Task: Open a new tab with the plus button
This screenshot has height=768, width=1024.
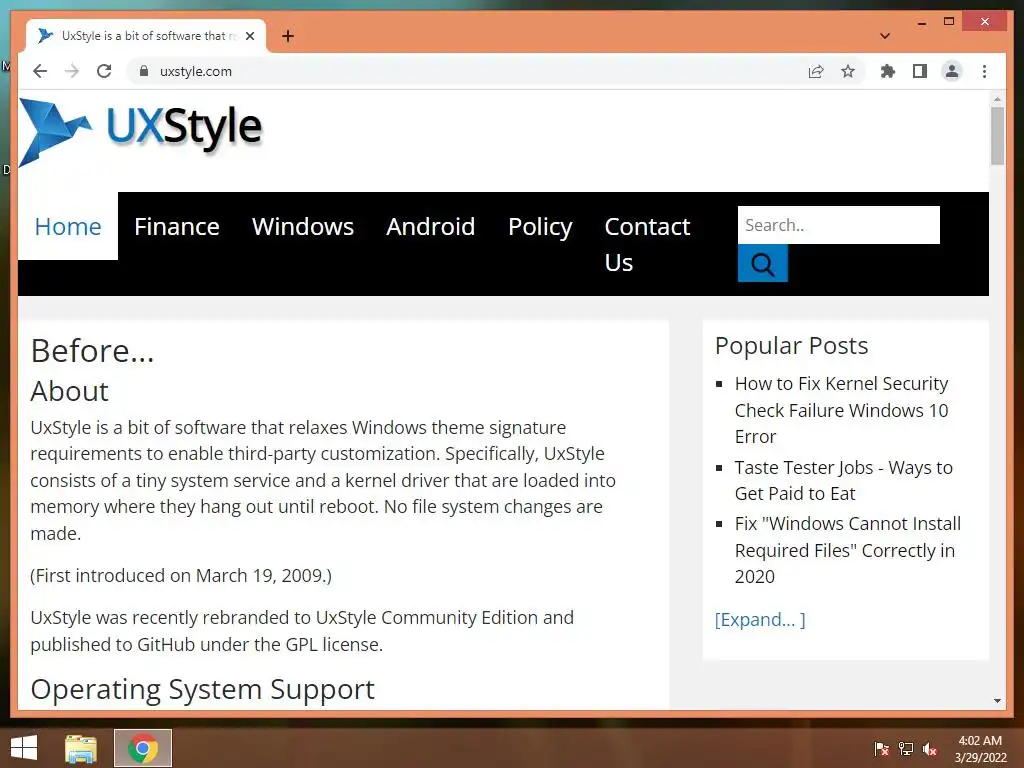Action: coord(288,36)
